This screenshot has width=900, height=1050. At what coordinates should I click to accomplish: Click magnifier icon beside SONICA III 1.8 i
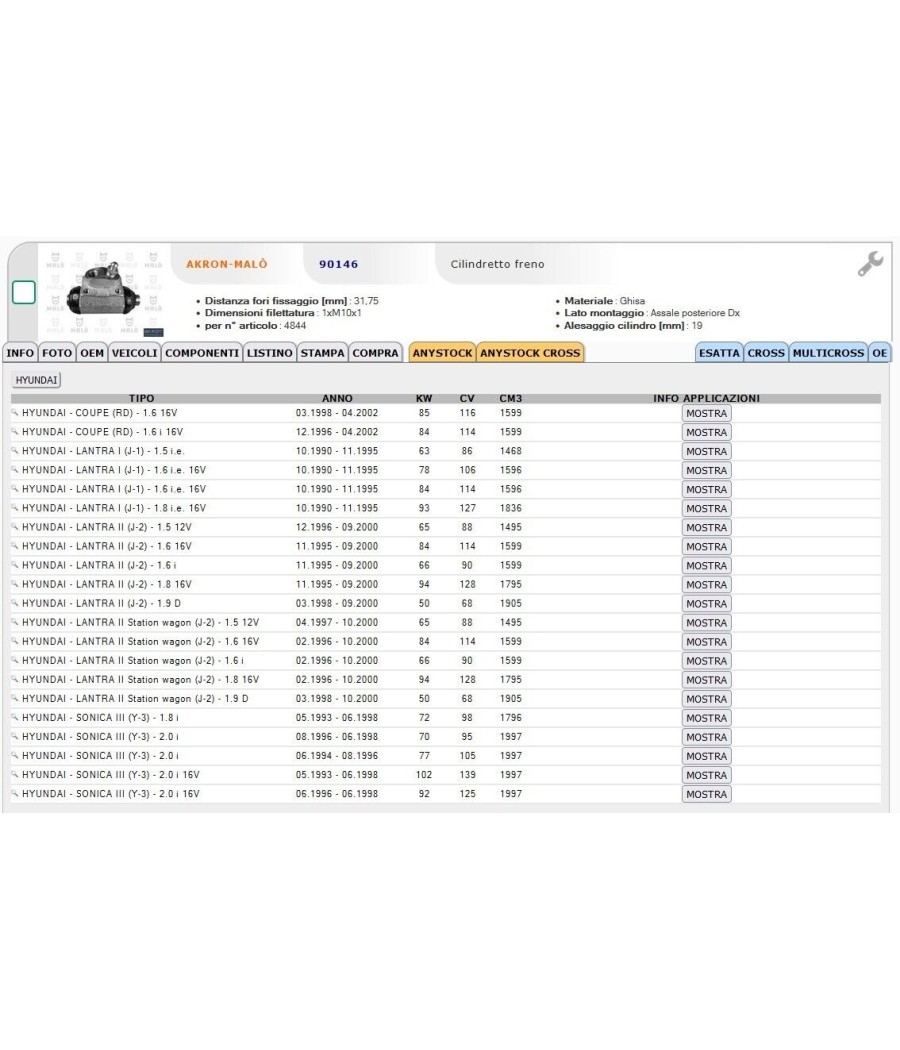pos(15,717)
